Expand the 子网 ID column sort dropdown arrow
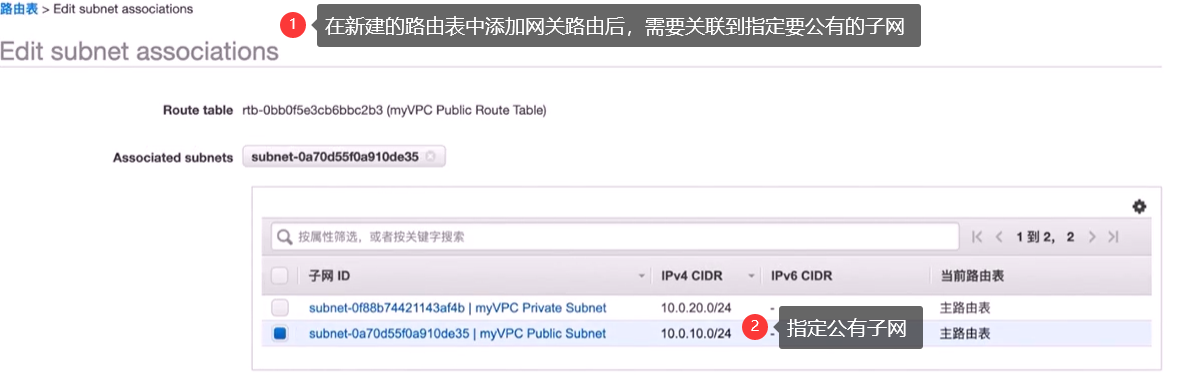Image resolution: width=1184 pixels, height=381 pixels. (643, 277)
